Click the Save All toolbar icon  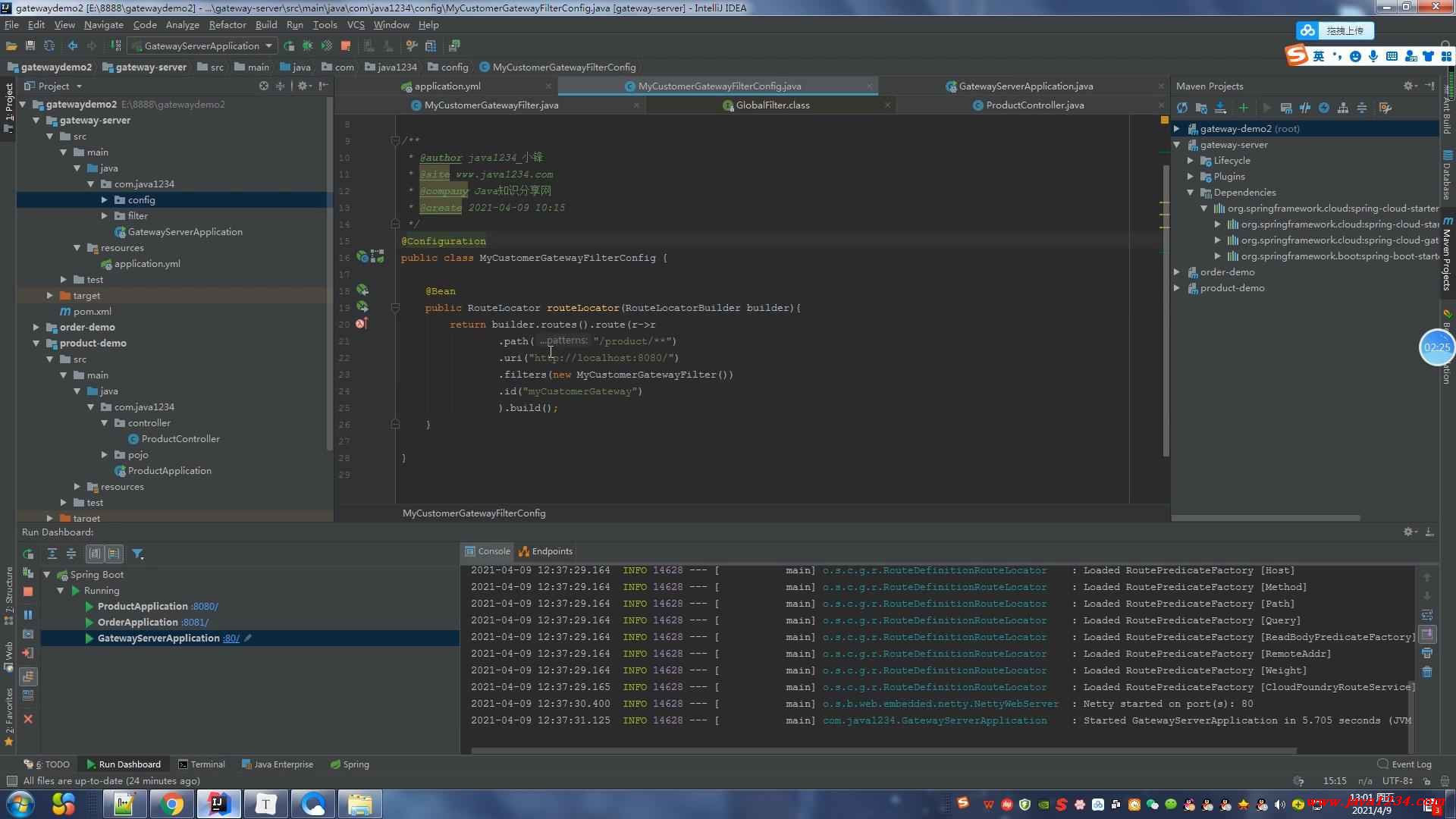click(30, 46)
